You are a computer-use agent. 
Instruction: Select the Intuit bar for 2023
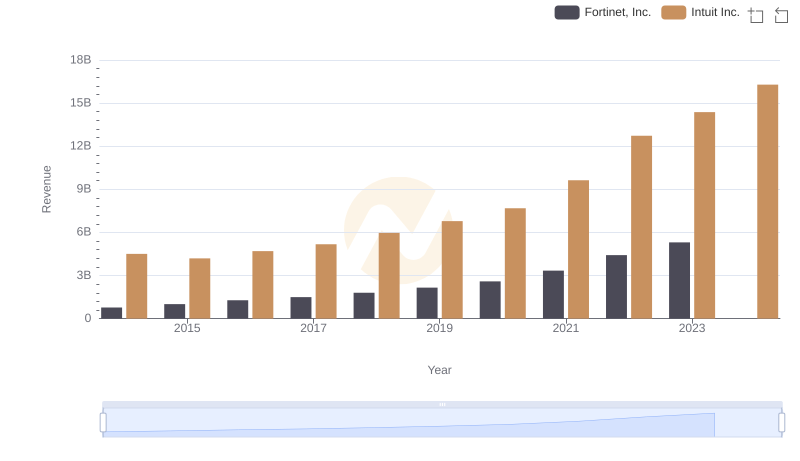tap(704, 215)
